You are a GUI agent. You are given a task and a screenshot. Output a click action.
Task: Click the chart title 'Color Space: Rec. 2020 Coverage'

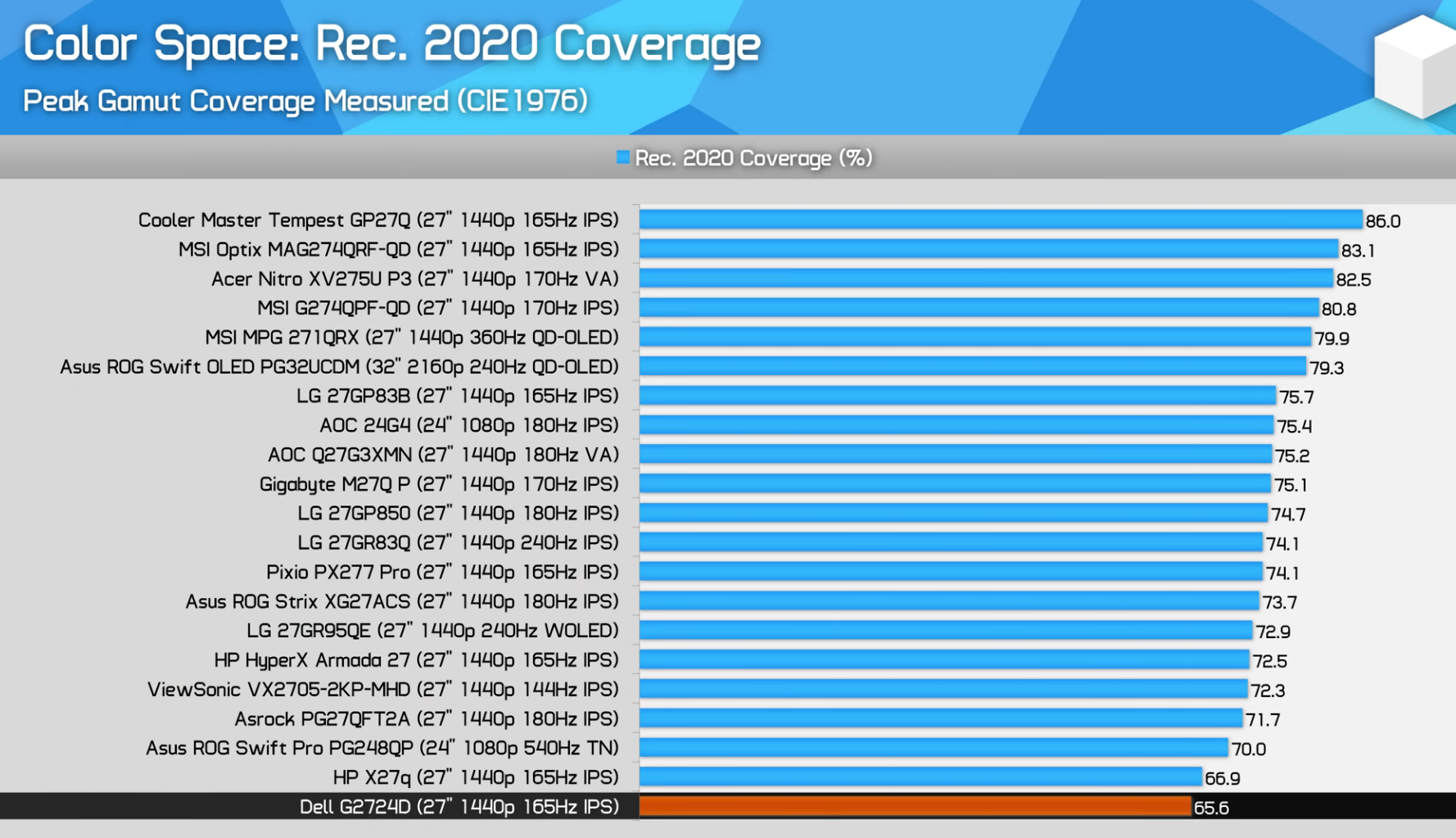point(392,43)
